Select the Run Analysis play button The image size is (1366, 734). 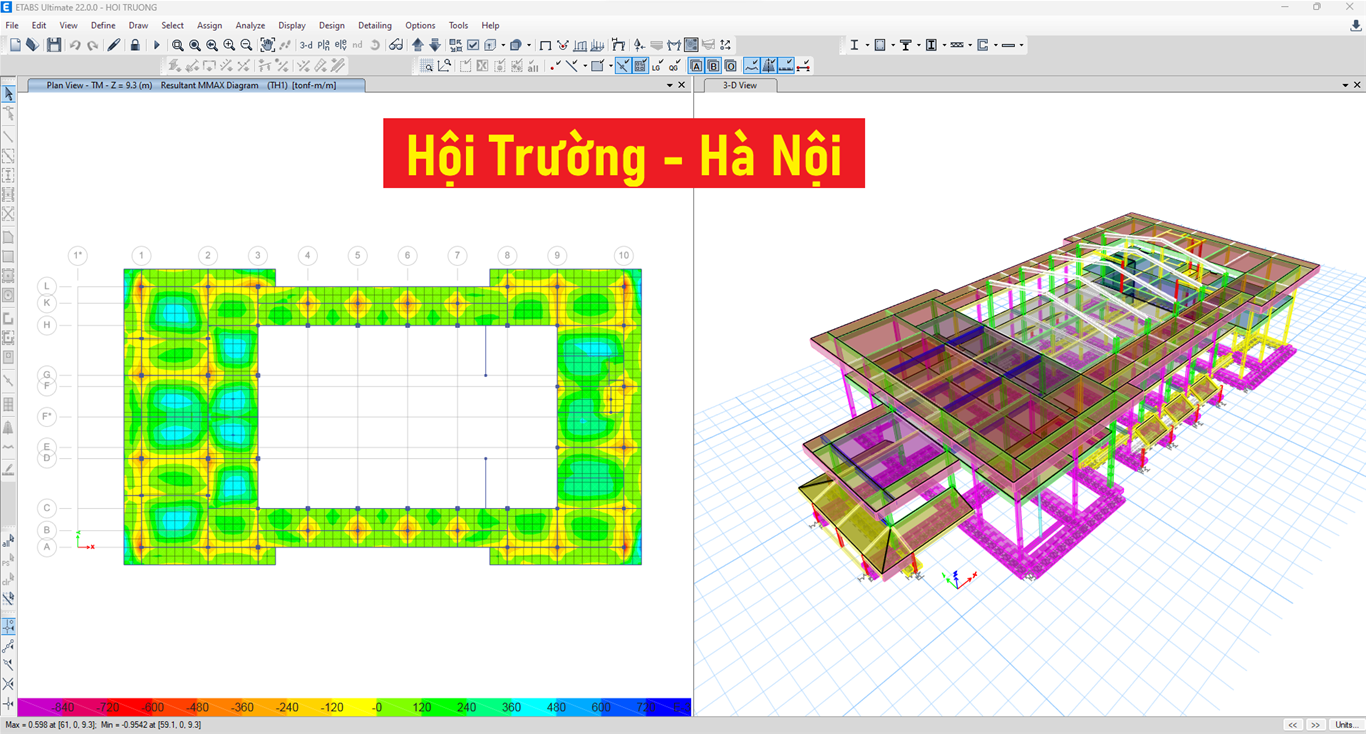coord(156,44)
